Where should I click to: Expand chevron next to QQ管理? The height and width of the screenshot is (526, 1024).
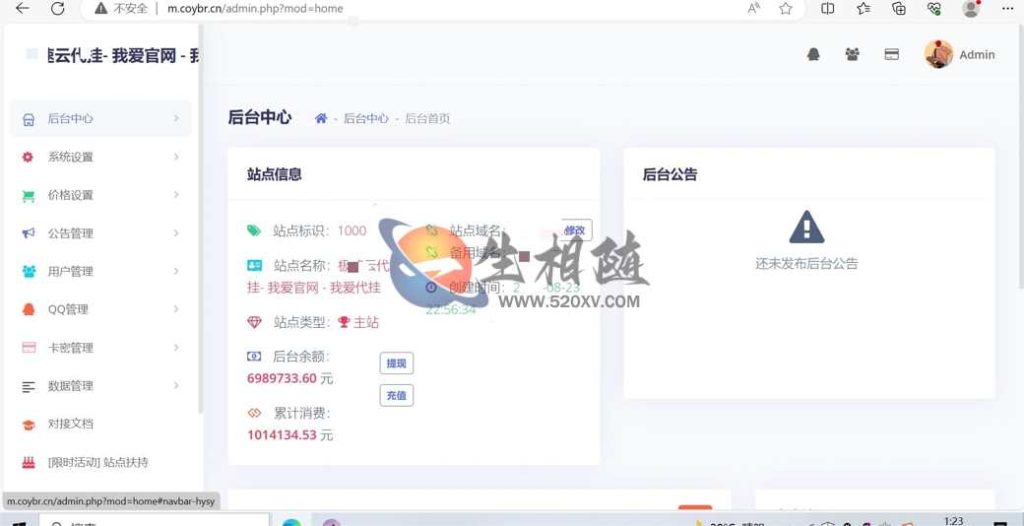pos(176,309)
